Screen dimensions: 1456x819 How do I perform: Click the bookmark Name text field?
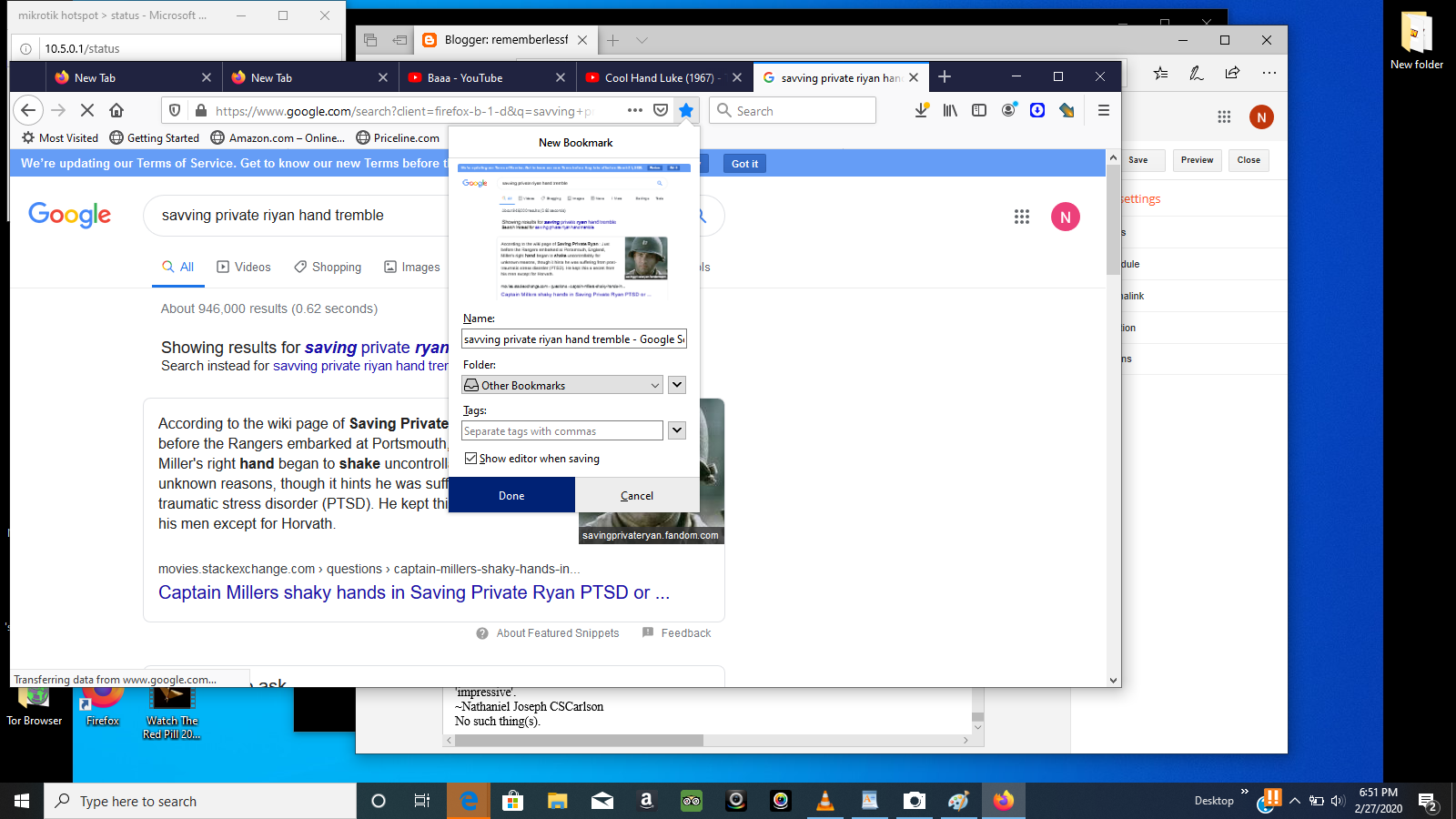tap(574, 339)
